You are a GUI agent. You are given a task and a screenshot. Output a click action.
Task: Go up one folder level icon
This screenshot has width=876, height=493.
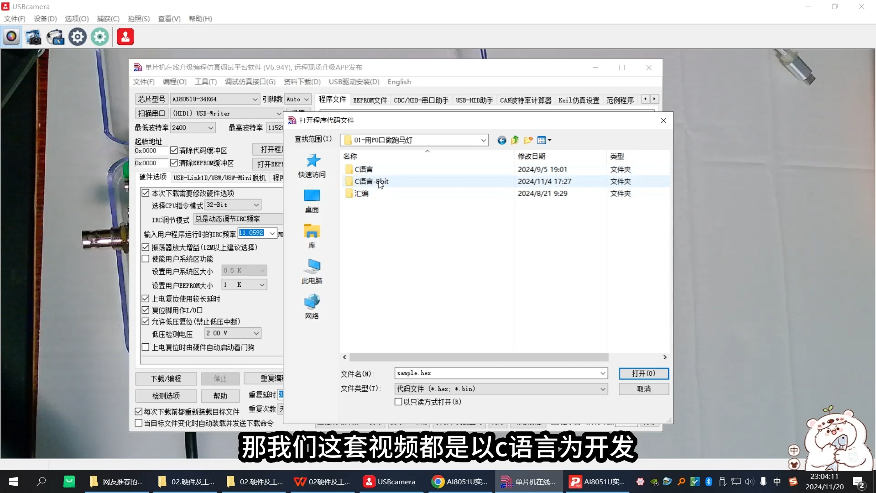click(515, 140)
